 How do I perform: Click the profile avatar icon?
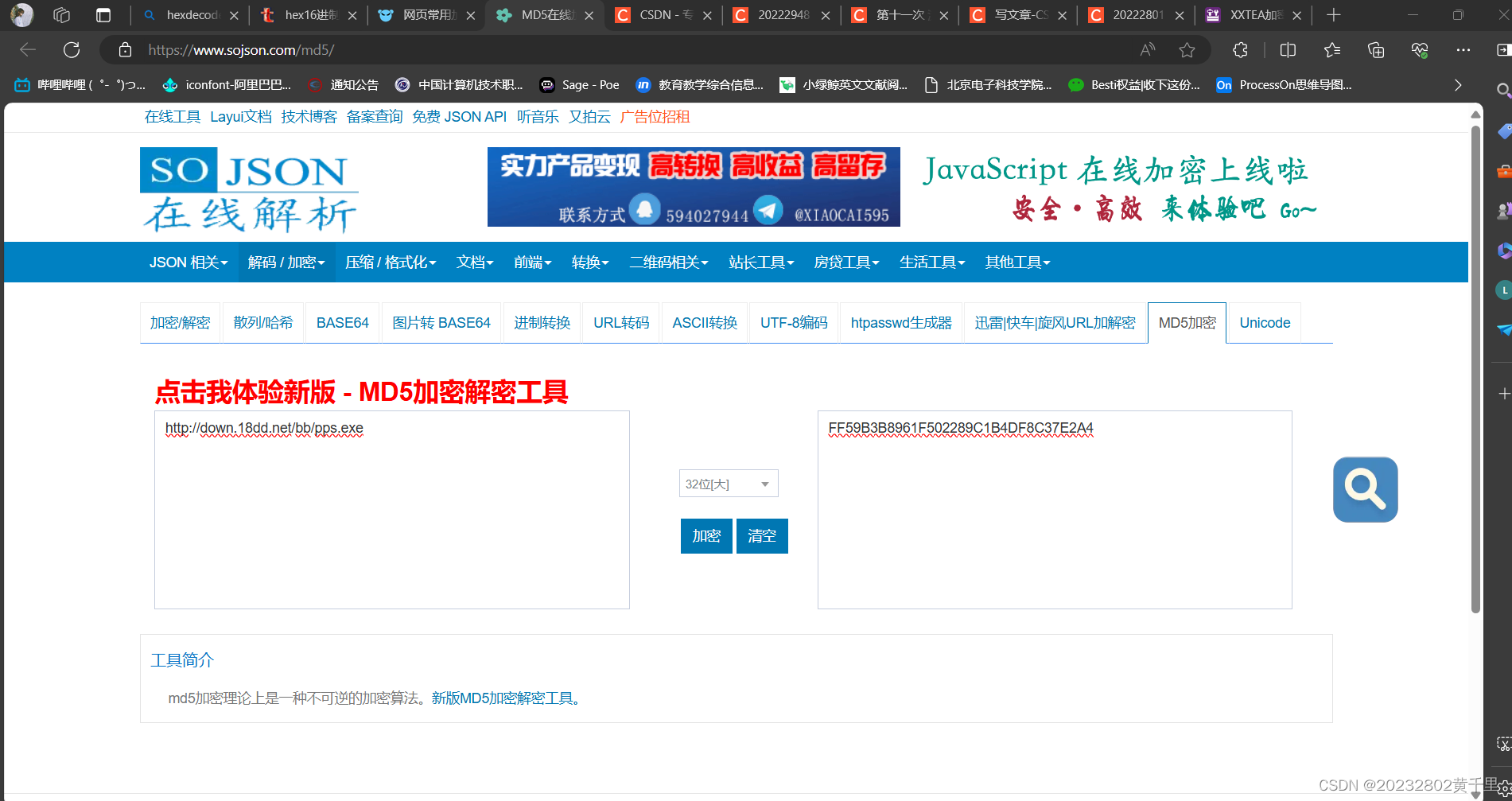[22, 15]
